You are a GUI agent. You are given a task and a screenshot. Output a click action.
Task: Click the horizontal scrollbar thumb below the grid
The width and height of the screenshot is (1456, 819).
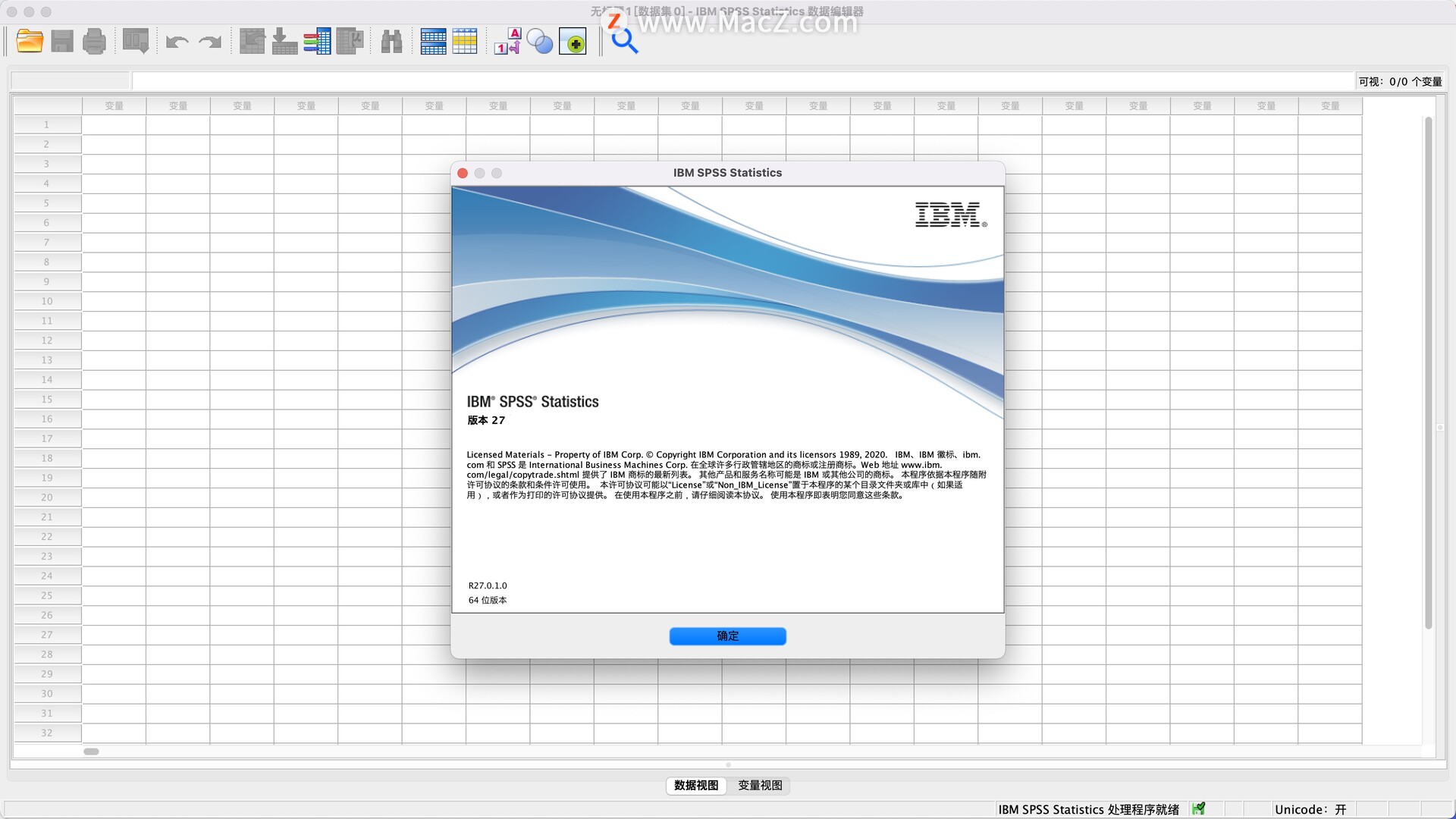[x=91, y=752]
